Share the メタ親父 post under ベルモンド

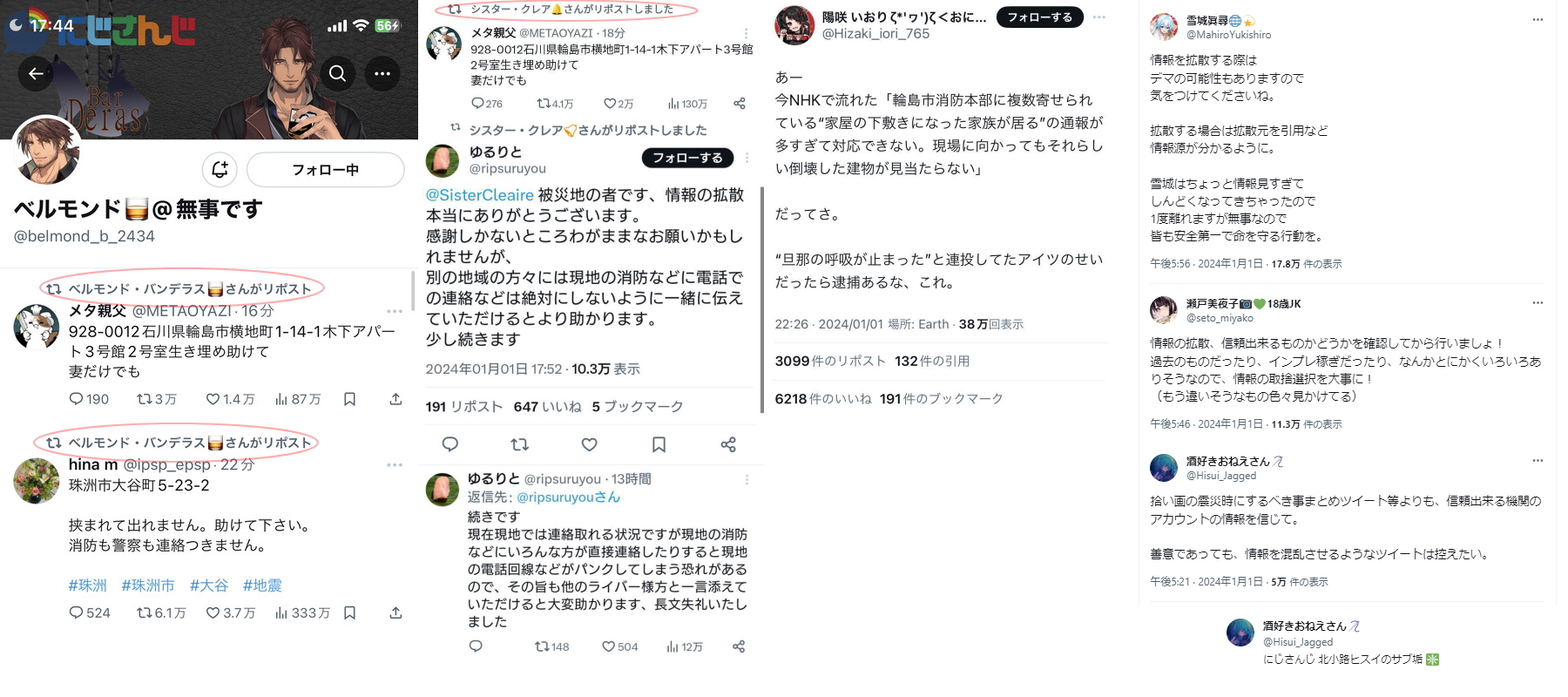coord(395,399)
